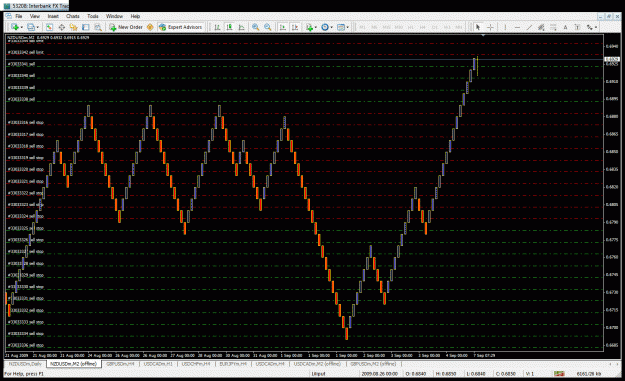This screenshot has height=381, width=625.
Task: Open a new chart with toolbar icon
Action: click(15, 27)
